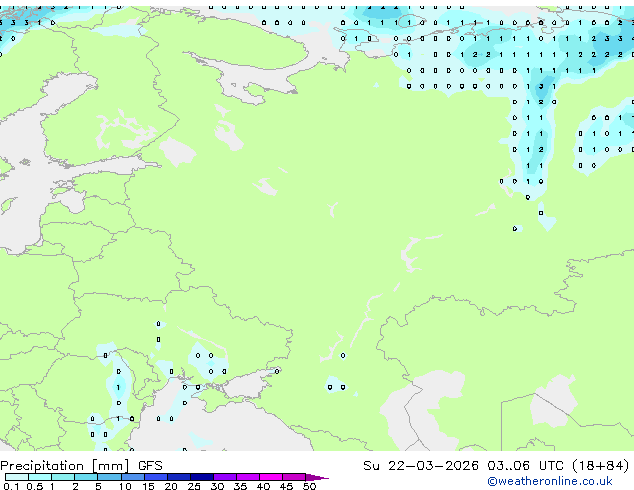This screenshot has height=490, width=634.
Task: Click the weatheronline.co.uk copyright link
Action: click(549, 481)
